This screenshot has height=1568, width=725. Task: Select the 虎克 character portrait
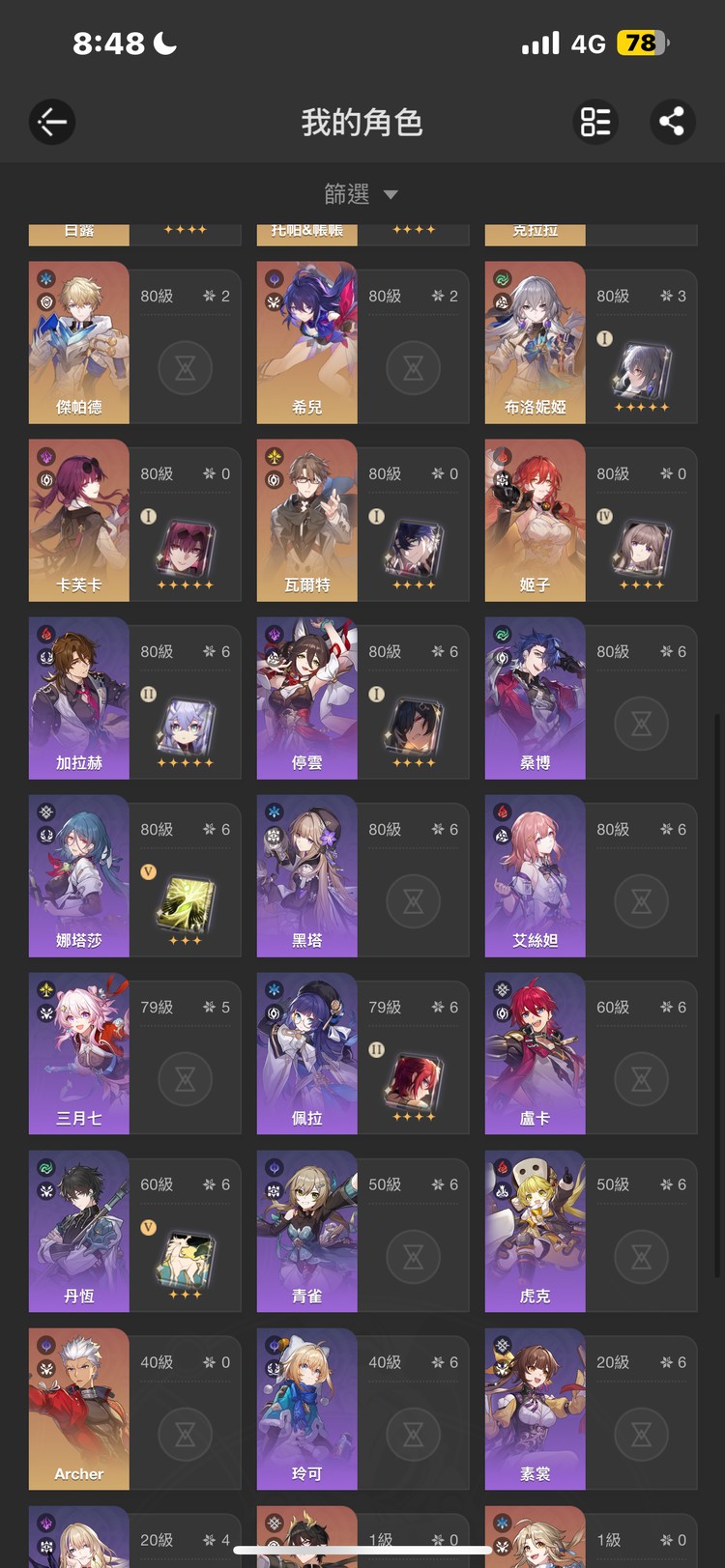point(536,1231)
